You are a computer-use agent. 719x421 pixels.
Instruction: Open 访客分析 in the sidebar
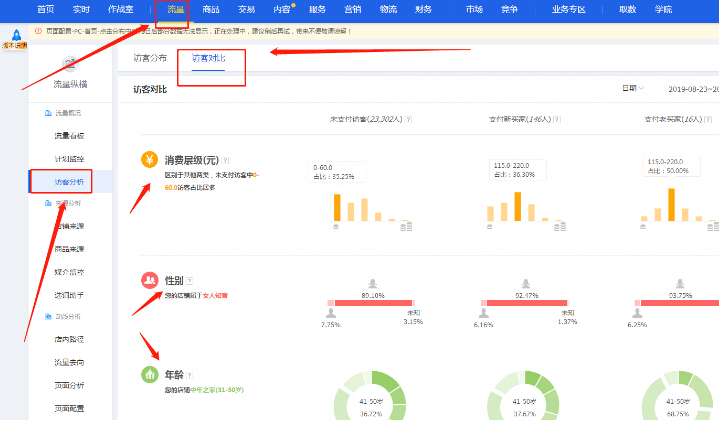click(70, 181)
